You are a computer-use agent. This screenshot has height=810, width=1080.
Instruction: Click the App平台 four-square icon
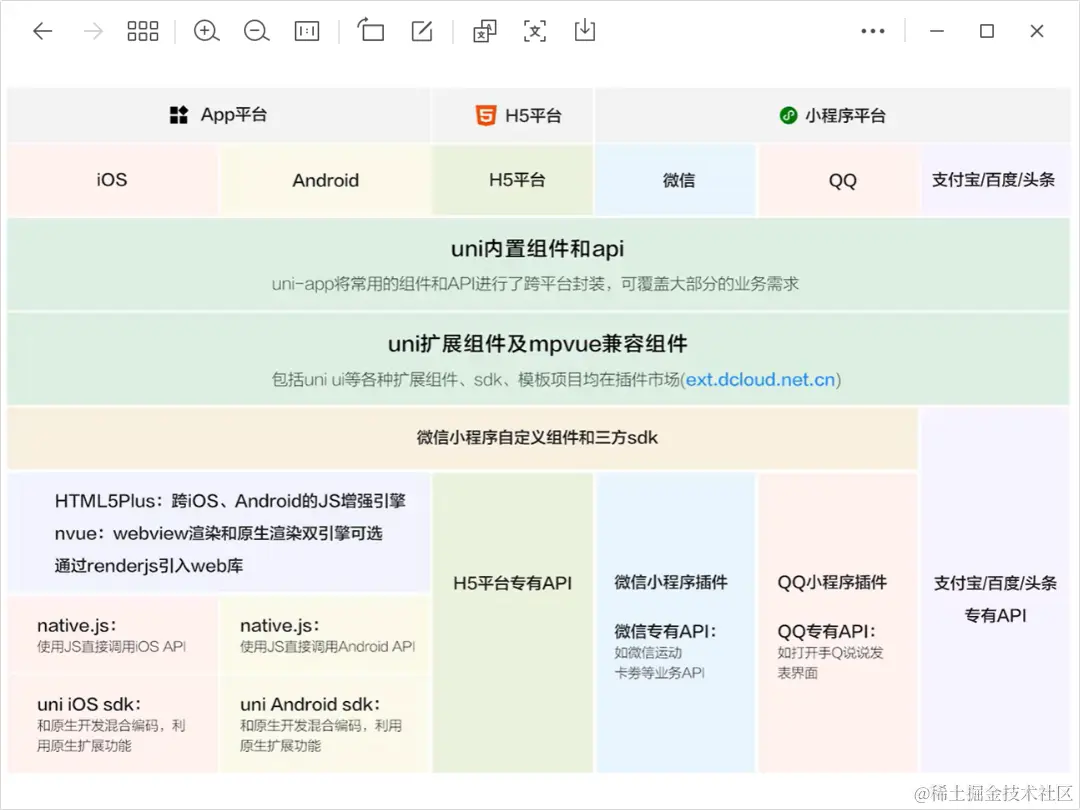coord(179,115)
